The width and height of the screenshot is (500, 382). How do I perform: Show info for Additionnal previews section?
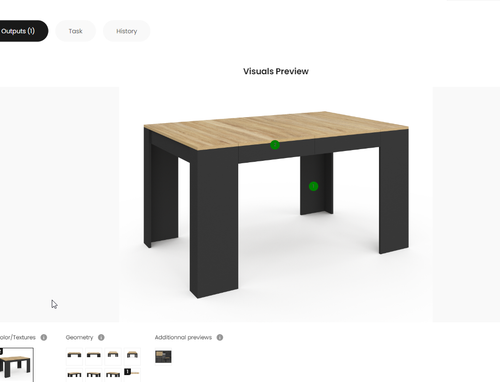(x=220, y=337)
